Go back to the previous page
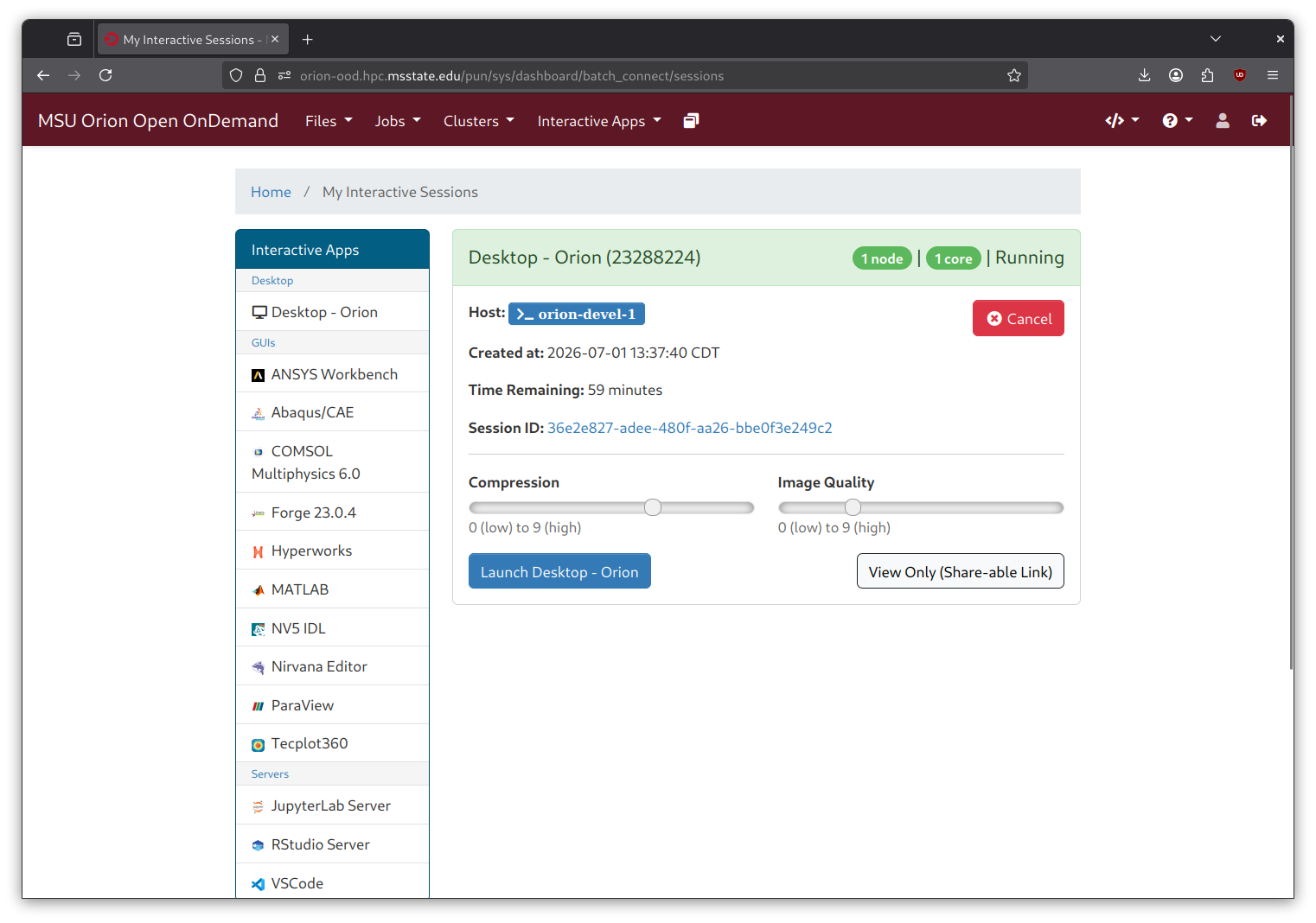The height and width of the screenshot is (923, 1316). pos(43,75)
